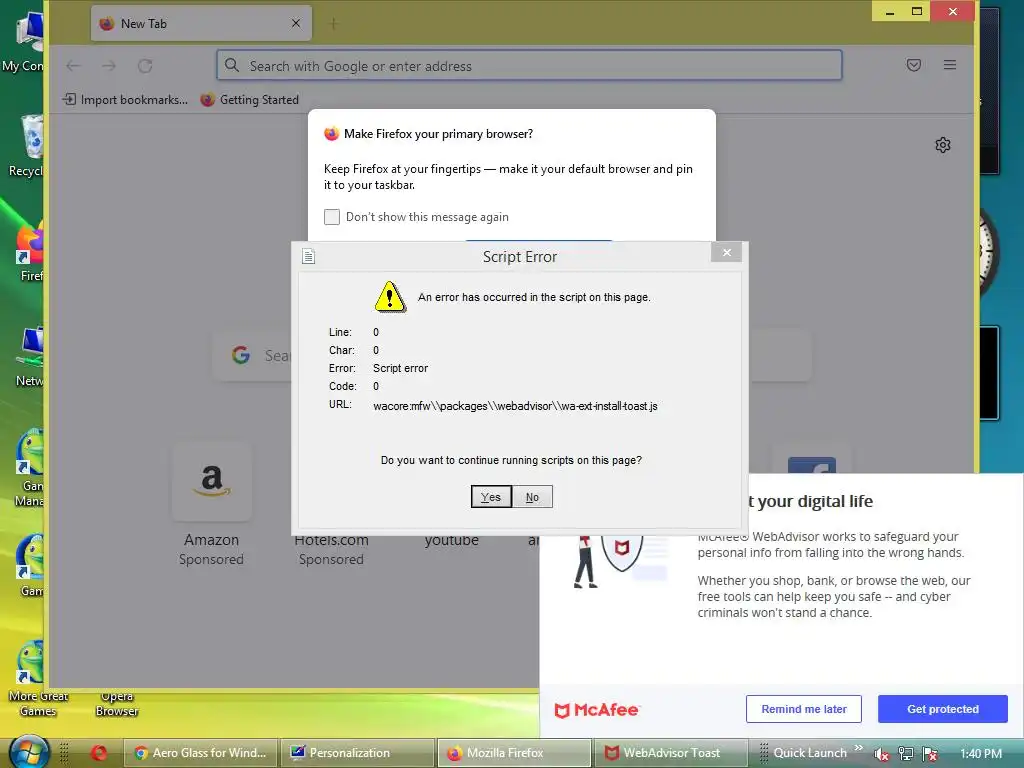Screen dimensions: 1024x768
Task: Maximize the Firefox window
Action: coord(917,11)
